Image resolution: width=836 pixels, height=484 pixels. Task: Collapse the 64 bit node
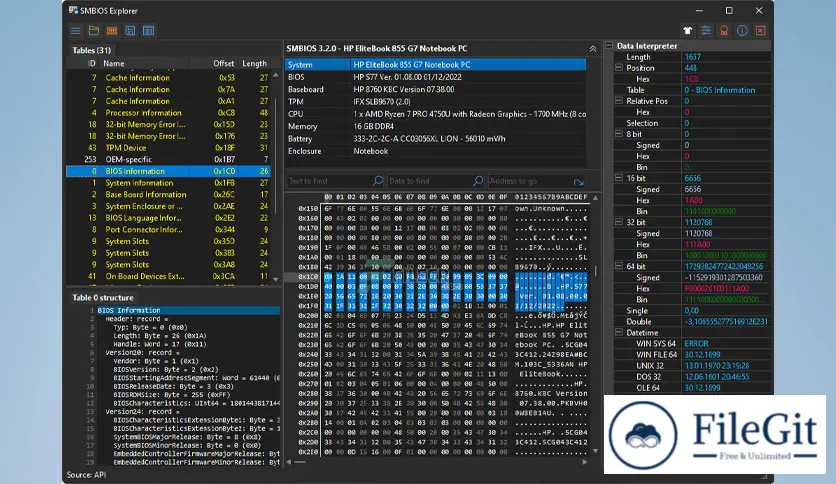click(618, 266)
